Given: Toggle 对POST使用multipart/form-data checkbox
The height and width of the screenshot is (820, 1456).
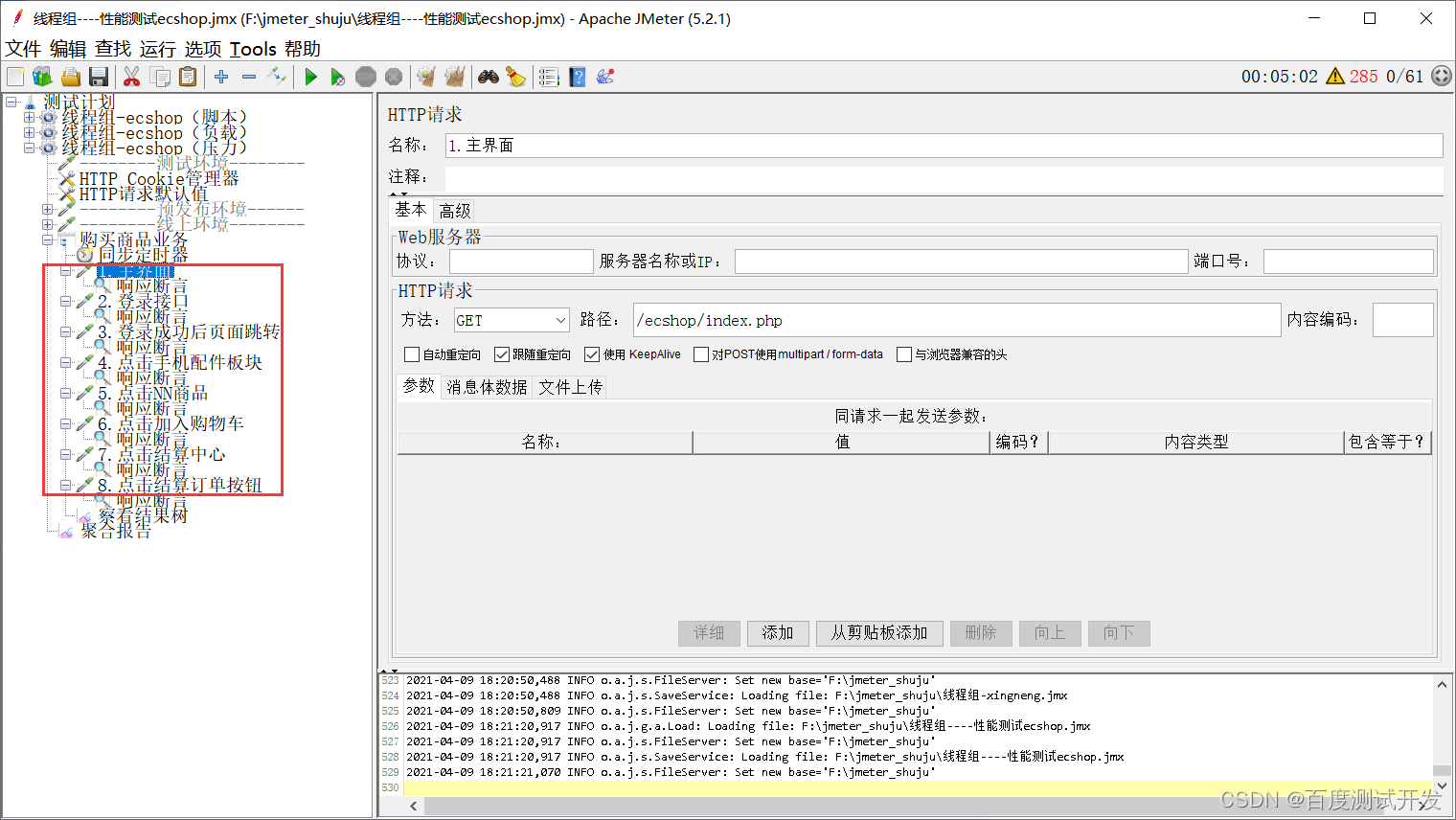Looking at the screenshot, I should 701,354.
